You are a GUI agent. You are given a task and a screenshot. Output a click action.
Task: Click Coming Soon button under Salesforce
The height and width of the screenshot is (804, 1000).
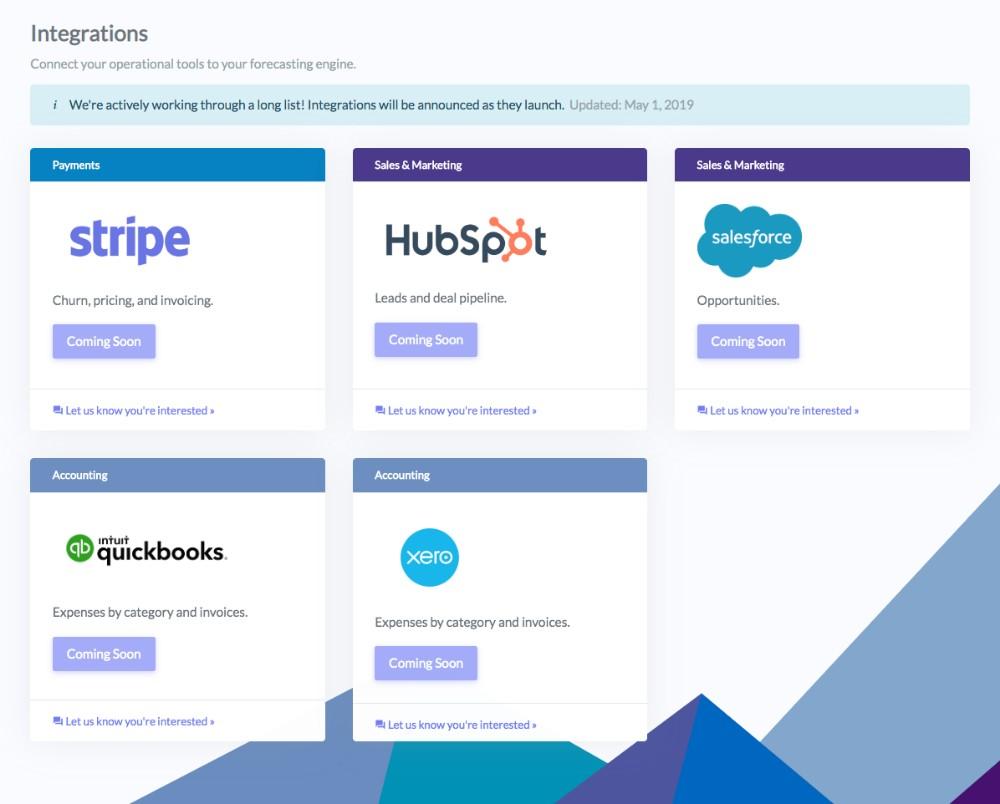click(x=748, y=341)
